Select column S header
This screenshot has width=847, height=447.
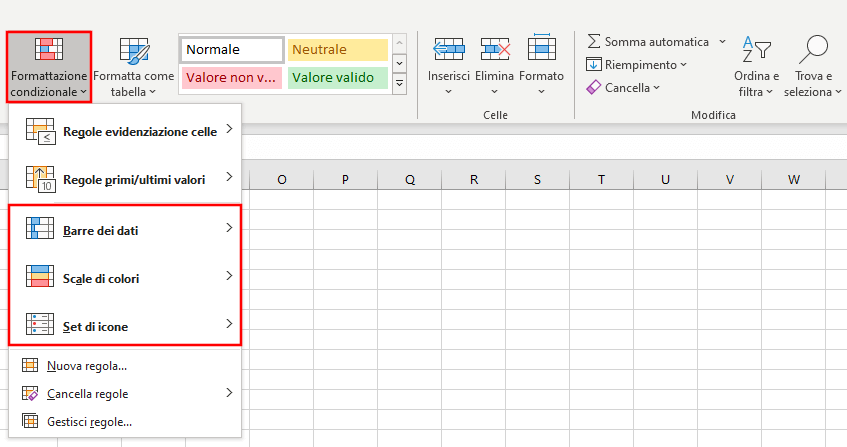pyautogui.click(x=537, y=180)
